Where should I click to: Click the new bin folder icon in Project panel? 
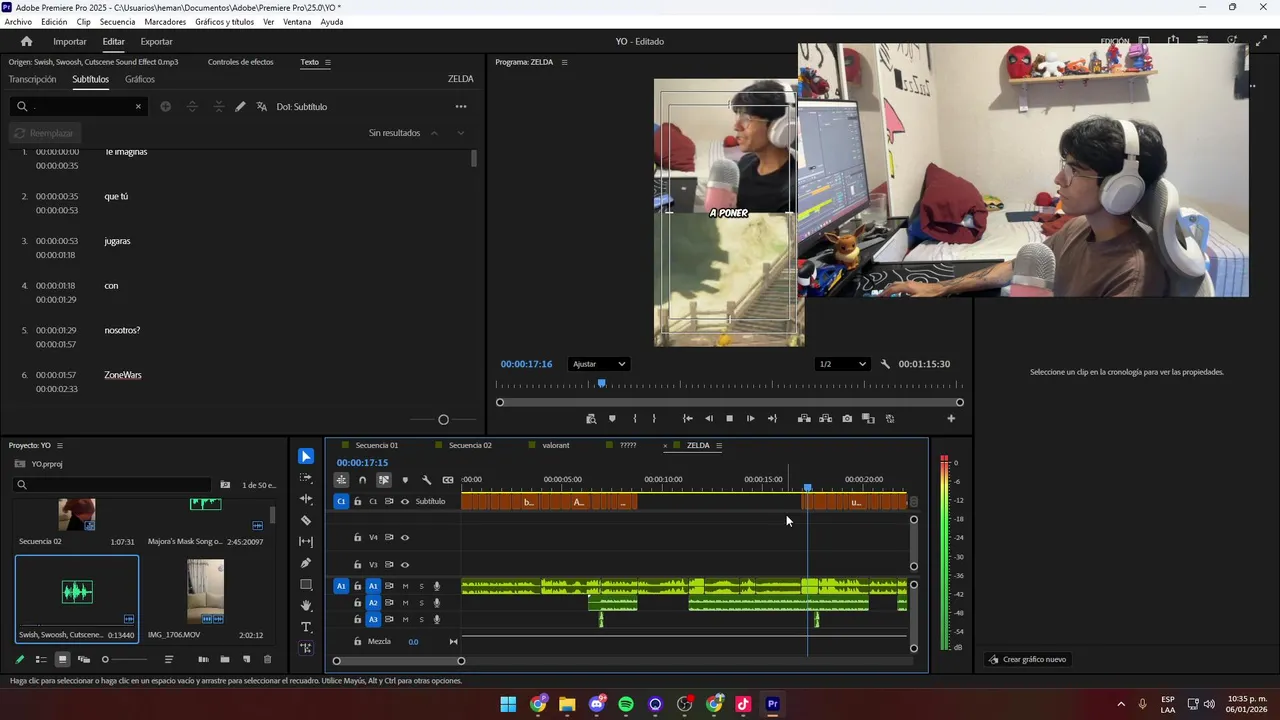coord(225,660)
